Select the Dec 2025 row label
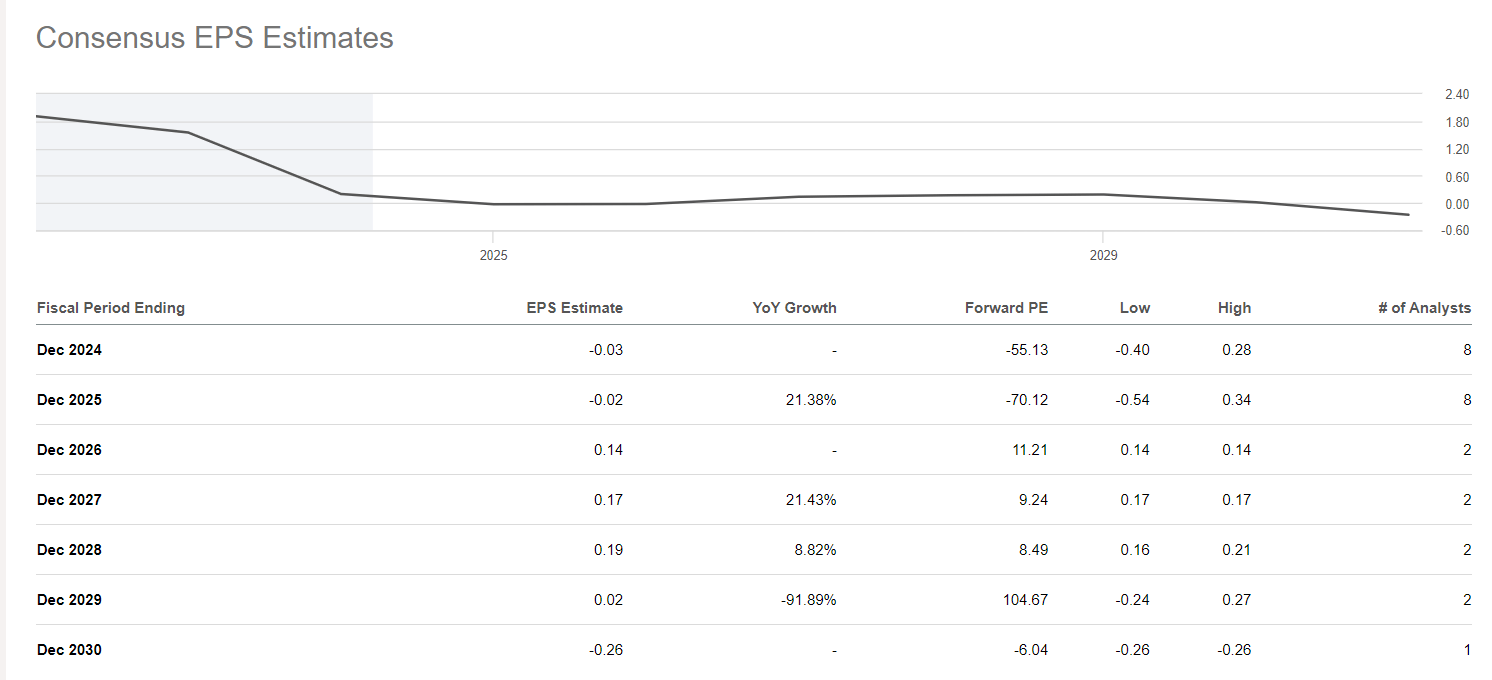Screen dimensions: 1492x680 coord(69,400)
